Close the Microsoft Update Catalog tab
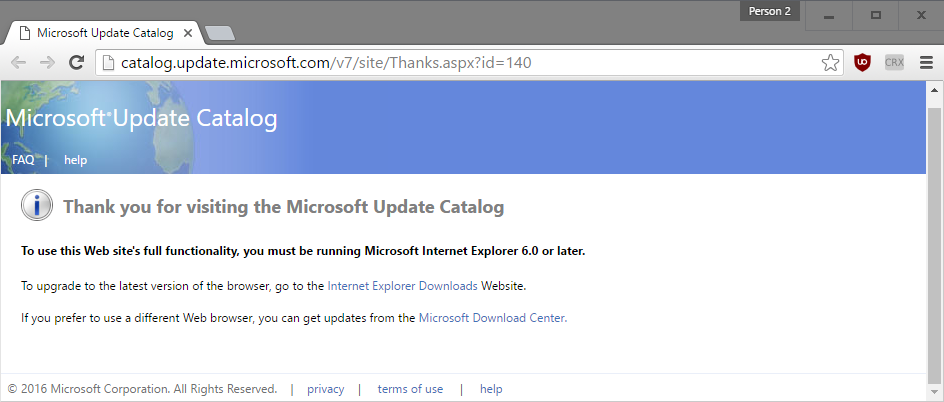 pos(188,33)
